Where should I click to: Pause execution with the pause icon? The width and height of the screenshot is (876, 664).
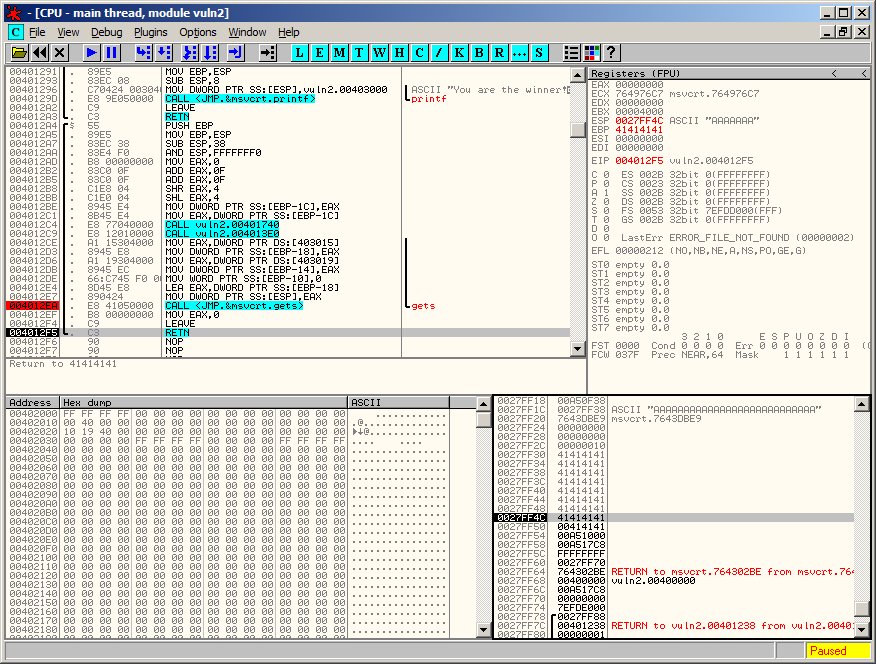(112, 52)
